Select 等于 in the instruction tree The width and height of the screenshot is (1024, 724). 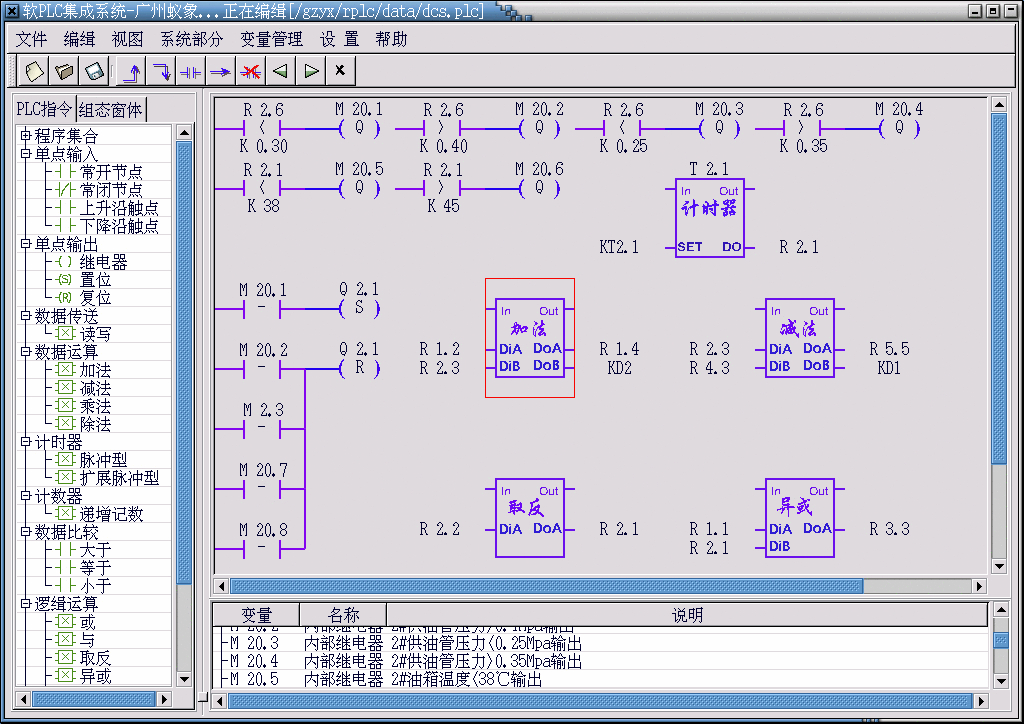95,568
